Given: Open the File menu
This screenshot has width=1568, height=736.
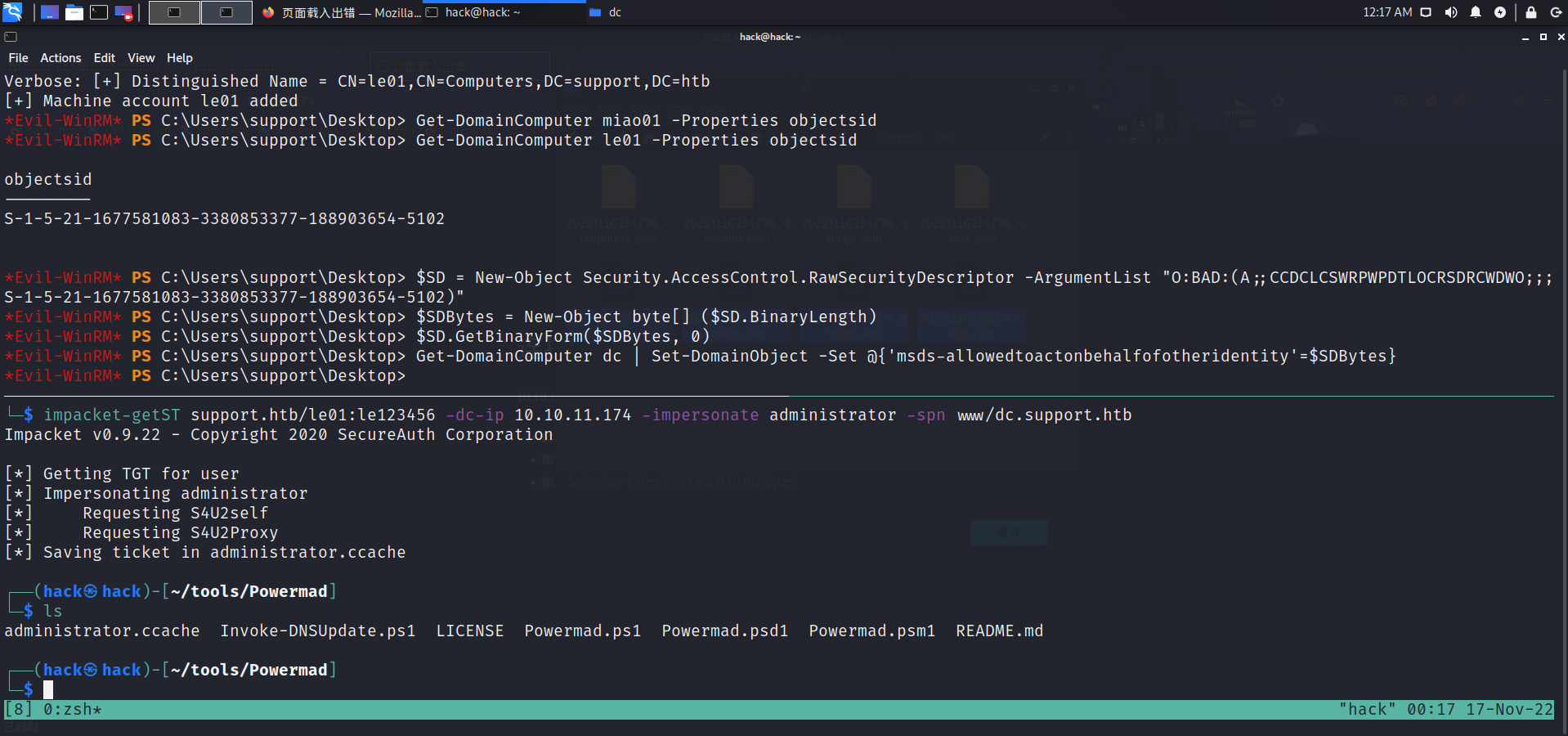Looking at the screenshot, I should 18,58.
